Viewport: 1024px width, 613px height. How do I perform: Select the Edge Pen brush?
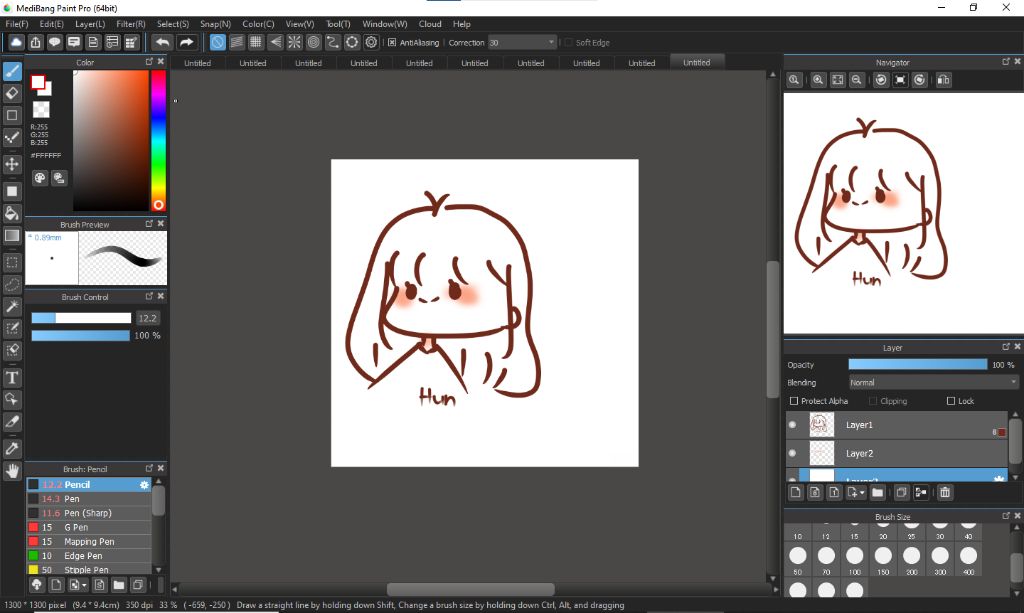(89, 556)
